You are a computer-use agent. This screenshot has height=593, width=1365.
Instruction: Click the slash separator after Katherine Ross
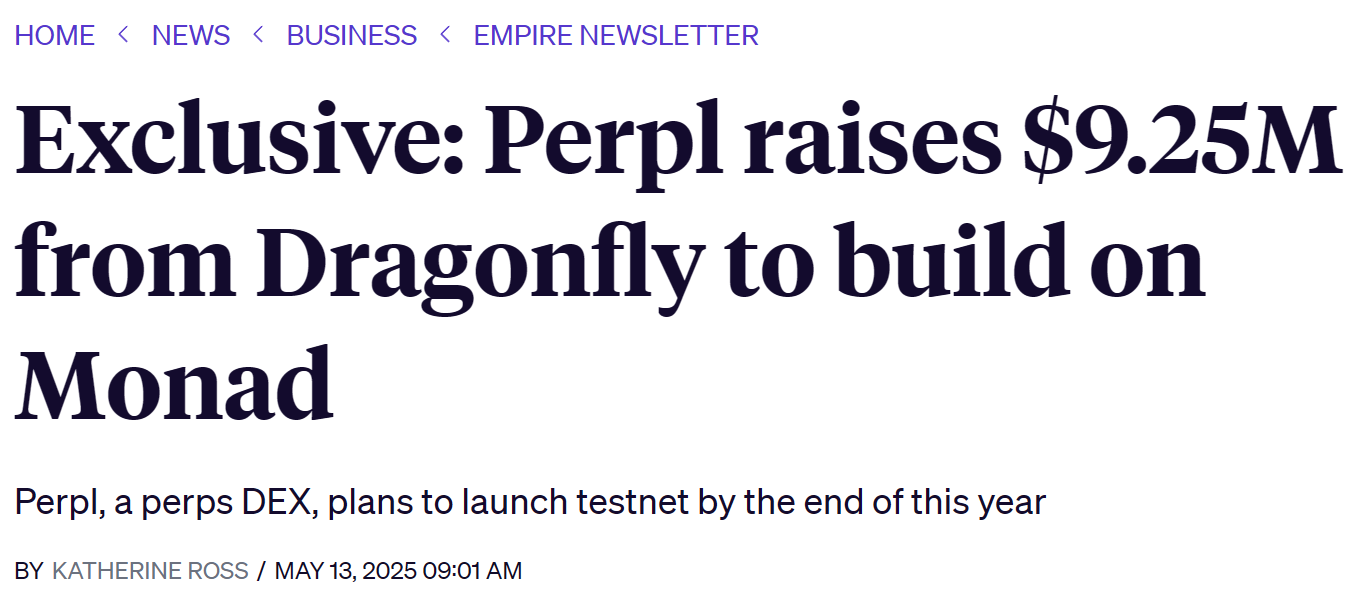tap(261, 571)
